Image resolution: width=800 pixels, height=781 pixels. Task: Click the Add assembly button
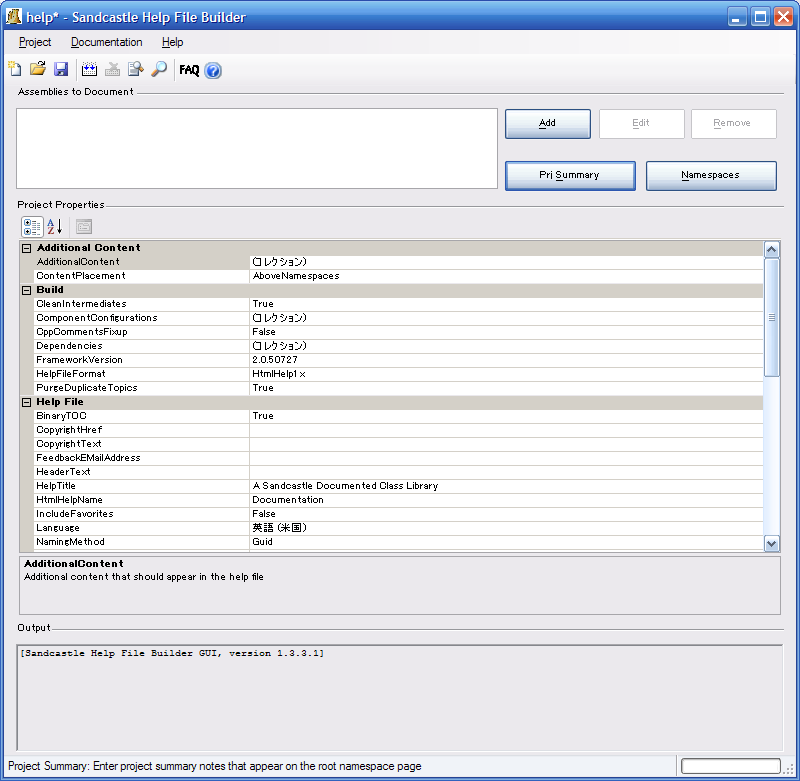click(x=547, y=123)
